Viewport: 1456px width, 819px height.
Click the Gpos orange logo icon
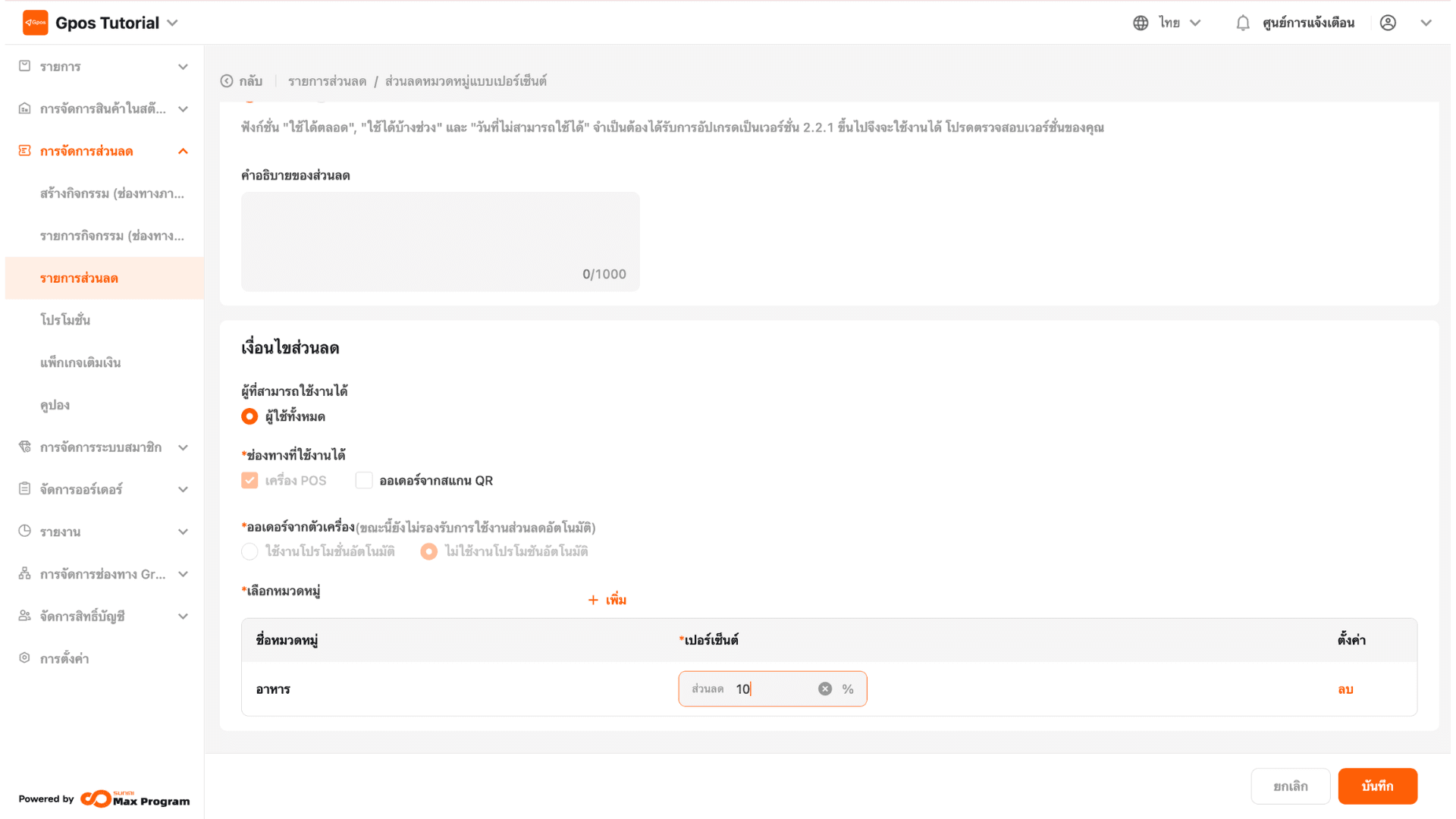tap(35, 23)
